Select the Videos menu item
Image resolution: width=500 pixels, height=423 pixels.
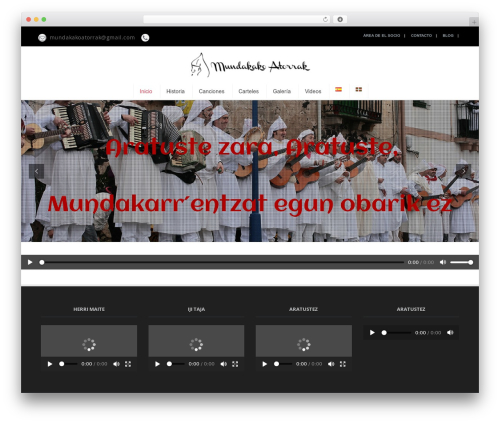pos(313,91)
